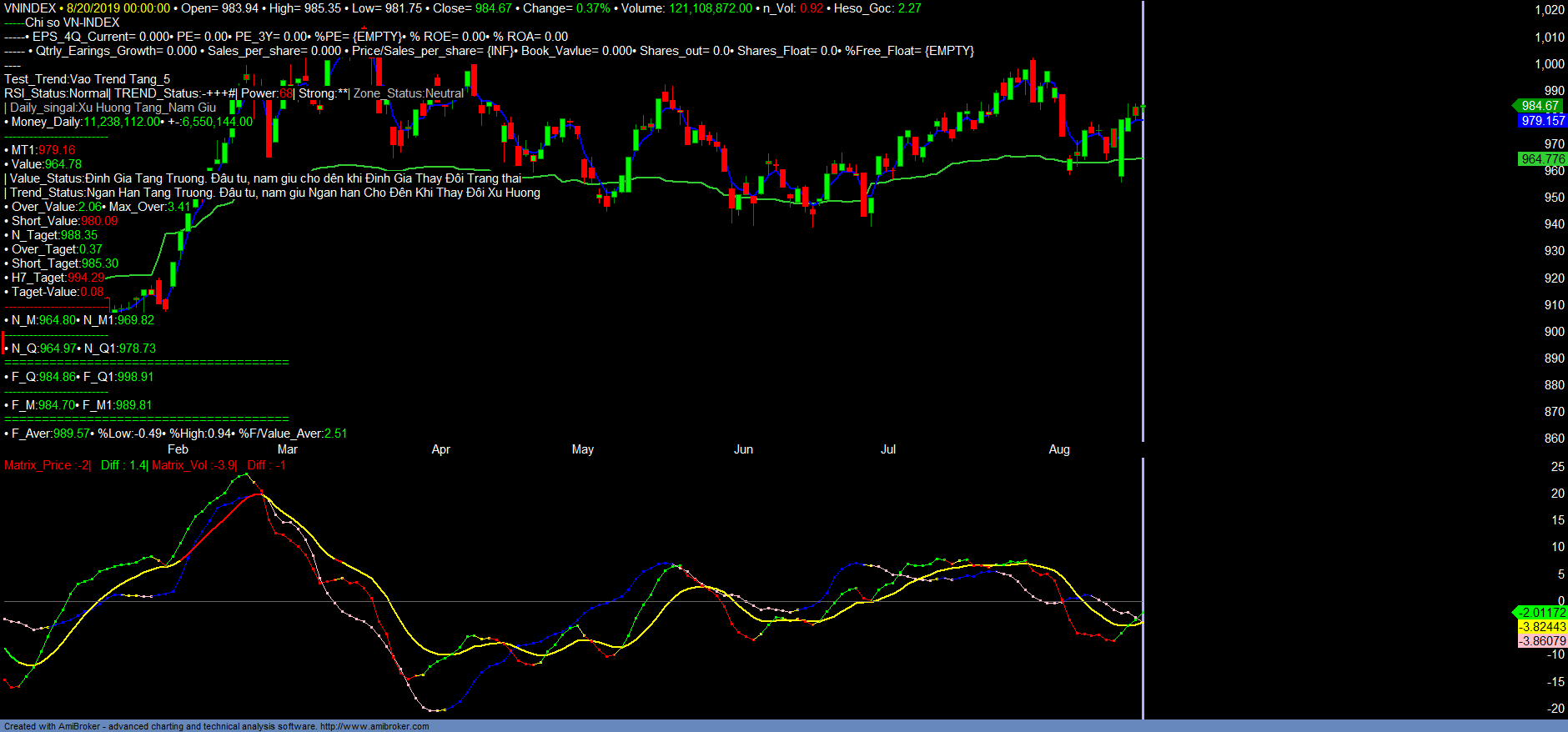The image size is (1568, 732).
Task: Select the green -2.01172 indicator tag
Action: point(1541,613)
